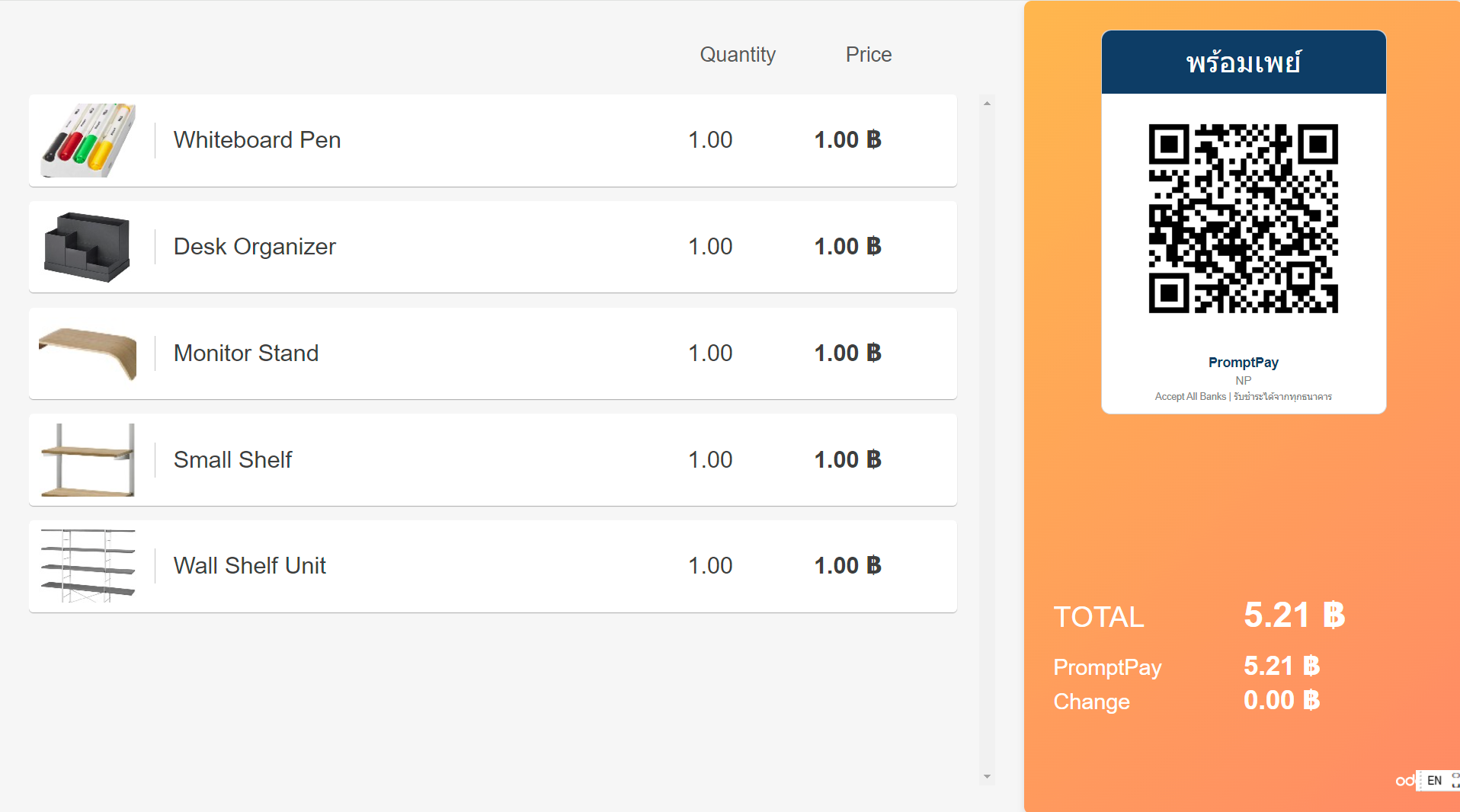Click the Change label
This screenshot has width=1460, height=812.
[1091, 702]
